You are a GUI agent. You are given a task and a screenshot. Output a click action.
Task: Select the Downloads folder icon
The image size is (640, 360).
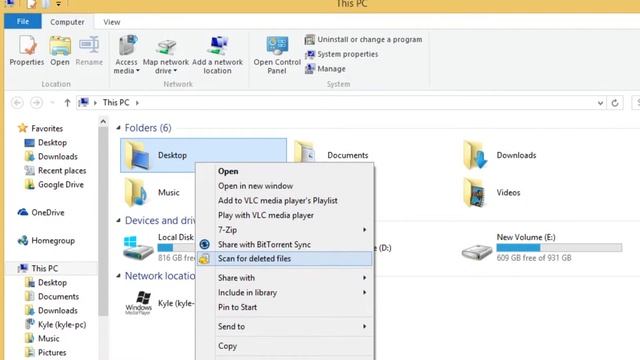(x=475, y=155)
